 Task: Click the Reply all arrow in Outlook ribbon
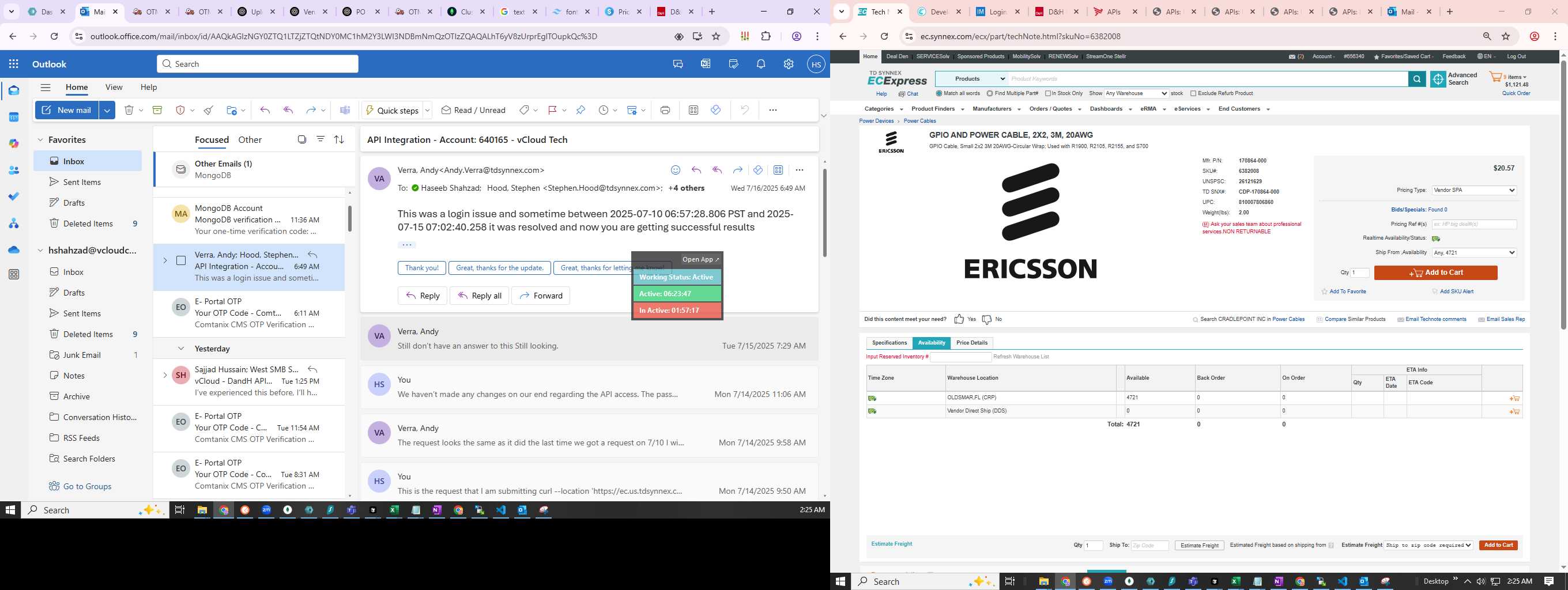tap(288, 110)
